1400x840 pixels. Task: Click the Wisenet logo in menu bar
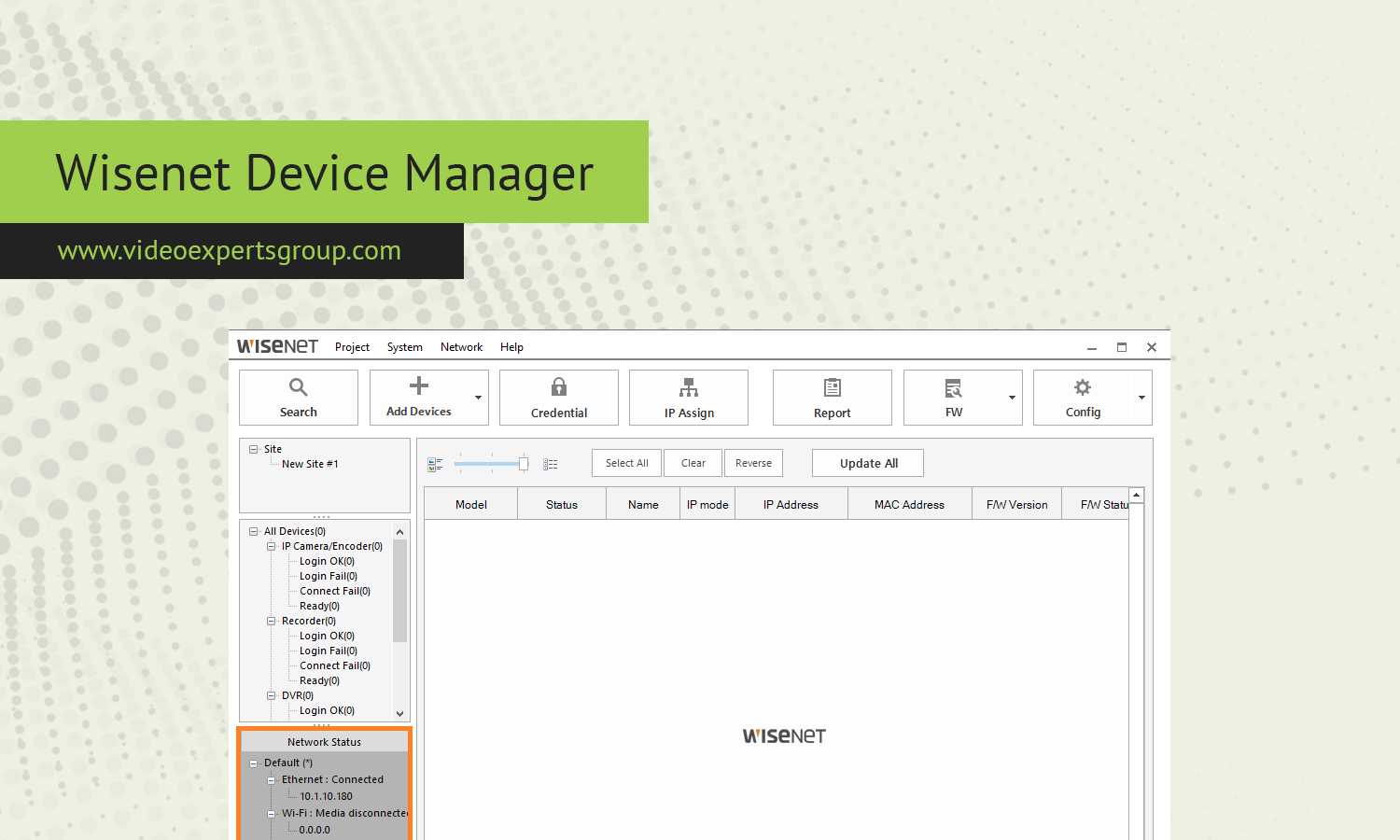(x=277, y=346)
